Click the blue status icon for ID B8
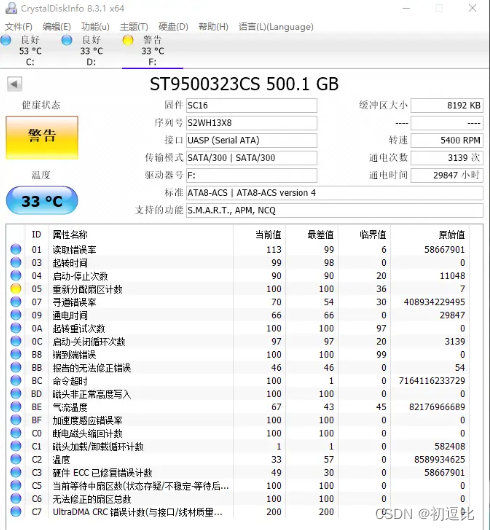This screenshot has width=490, height=530. (16, 354)
